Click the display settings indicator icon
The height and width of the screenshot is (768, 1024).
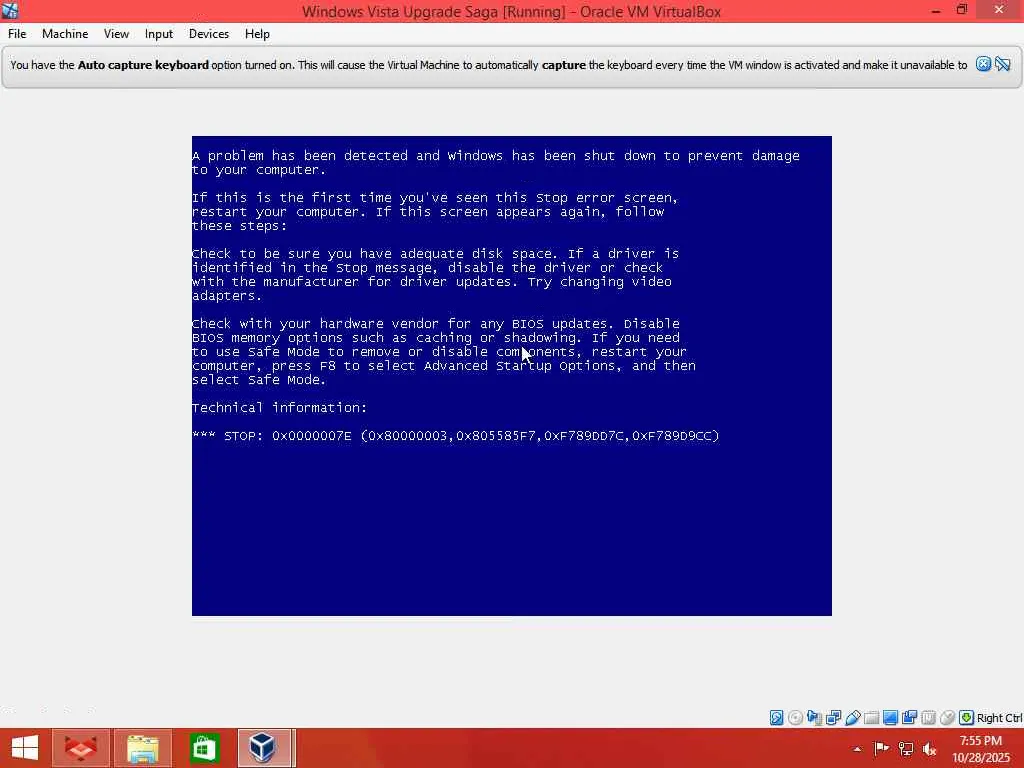[890, 718]
